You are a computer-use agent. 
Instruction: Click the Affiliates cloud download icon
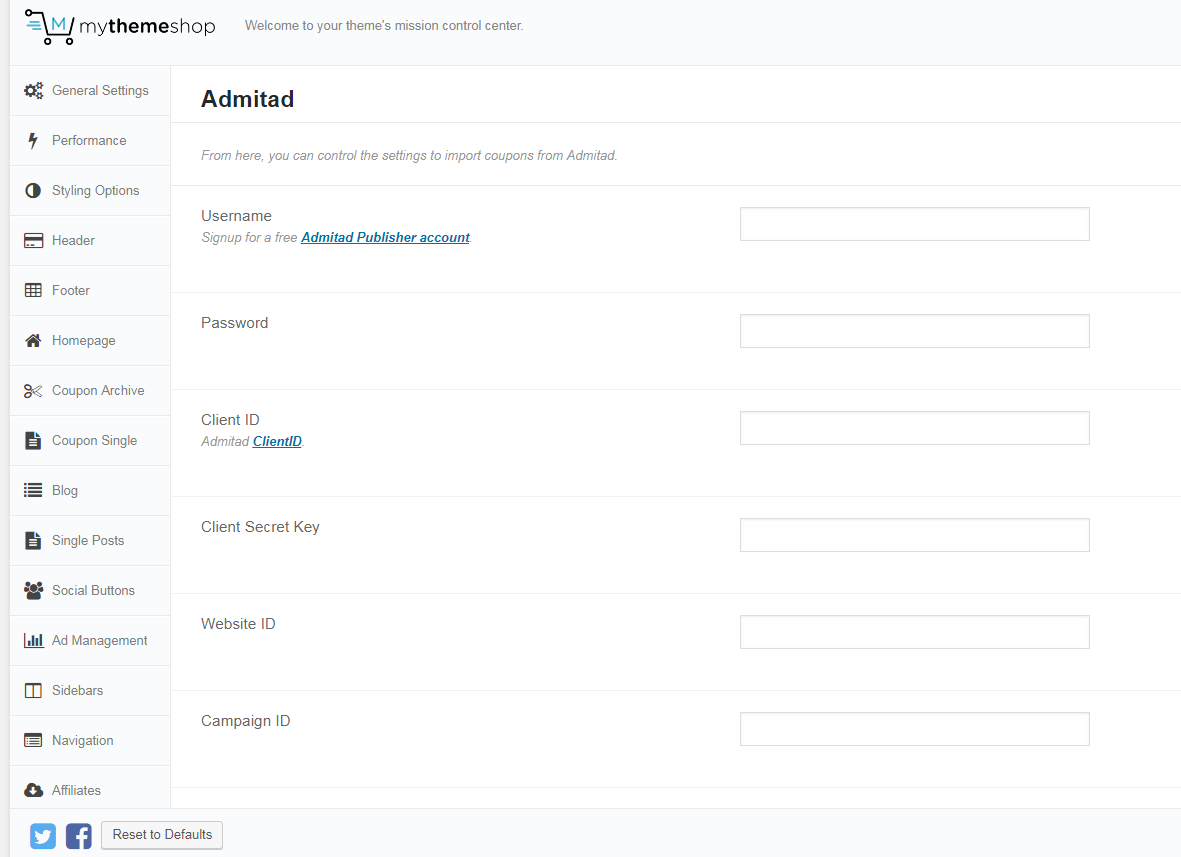(x=33, y=791)
